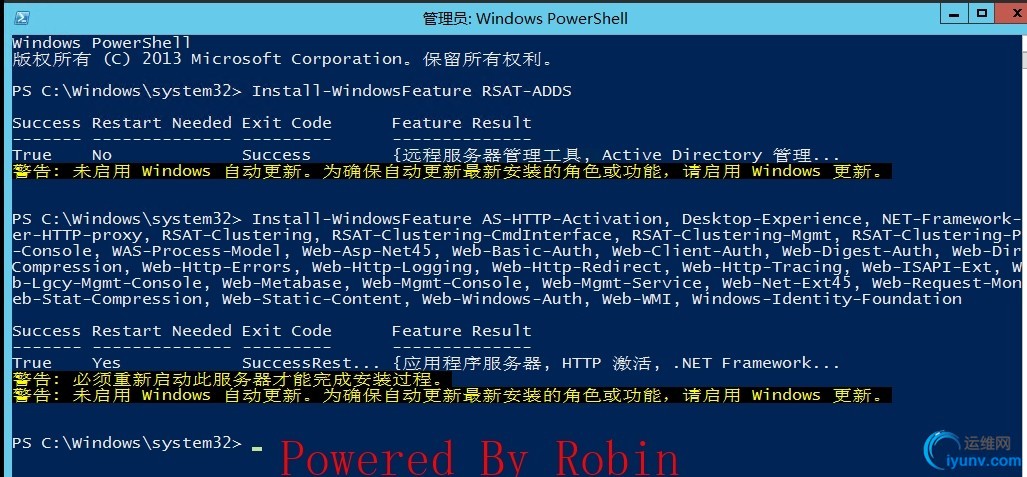Viewport: 1027px width, 477px height.
Task: Maximize the PowerShell window
Action: coord(982,14)
